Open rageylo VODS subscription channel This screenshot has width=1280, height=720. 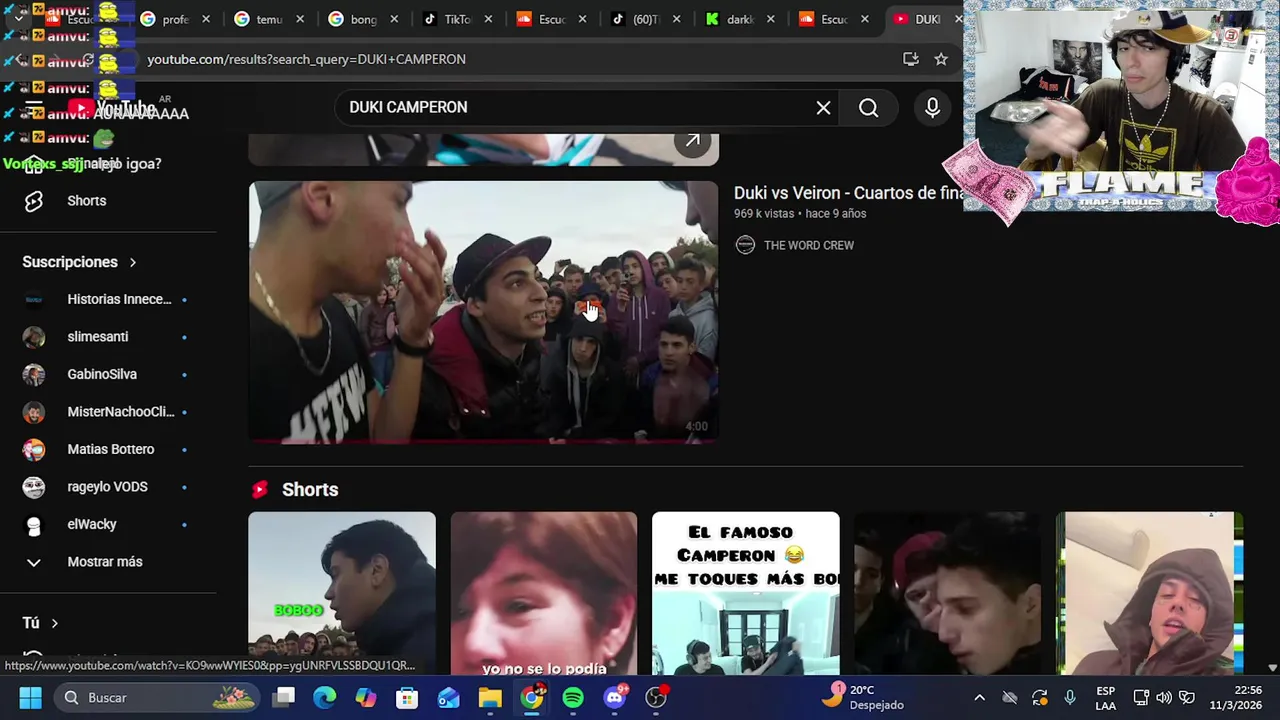[108, 487]
